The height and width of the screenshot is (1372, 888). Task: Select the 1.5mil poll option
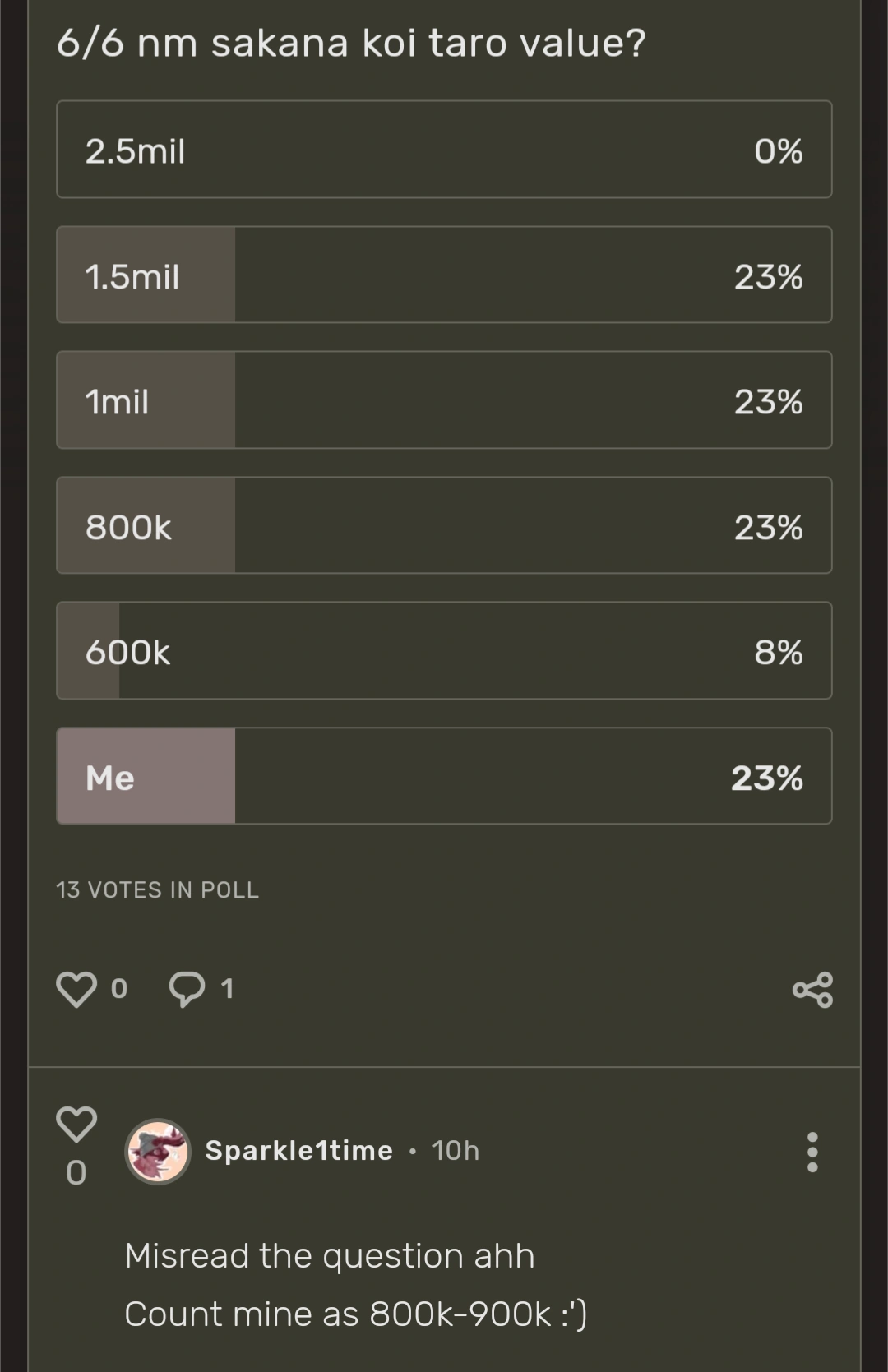(x=444, y=275)
